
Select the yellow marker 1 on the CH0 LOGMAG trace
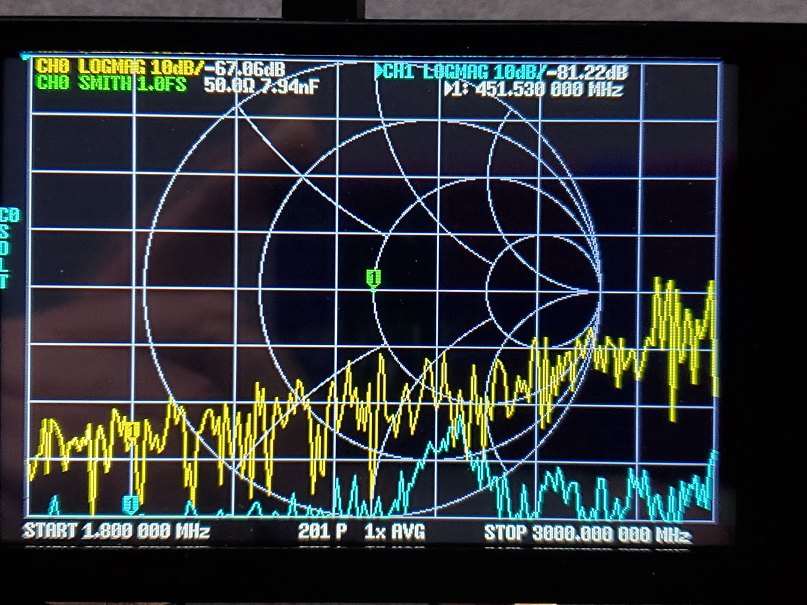point(132,431)
